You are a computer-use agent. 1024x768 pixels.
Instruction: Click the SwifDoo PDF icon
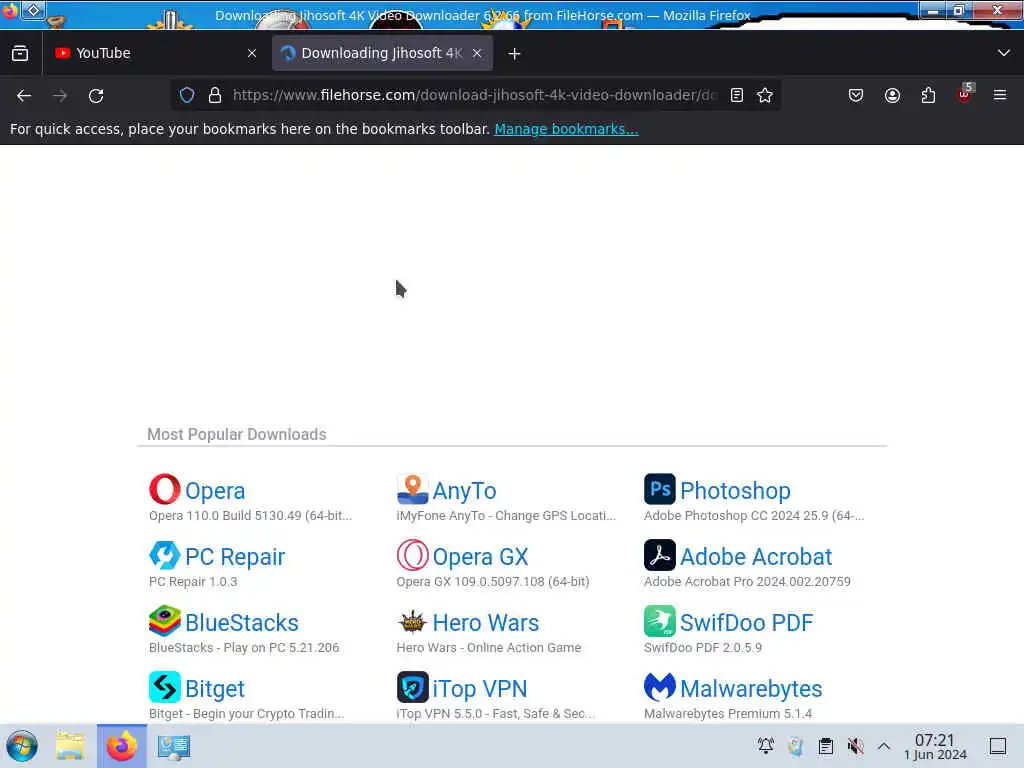[x=660, y=621]
